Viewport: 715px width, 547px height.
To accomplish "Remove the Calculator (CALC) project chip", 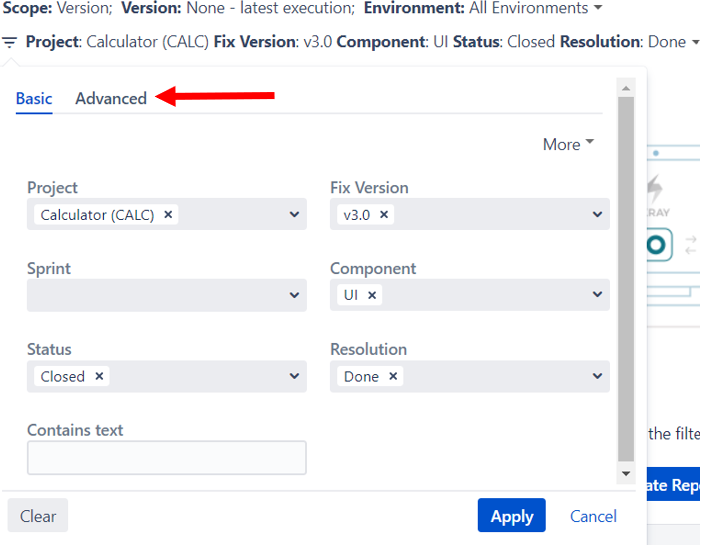I will [x=168, y=214].
